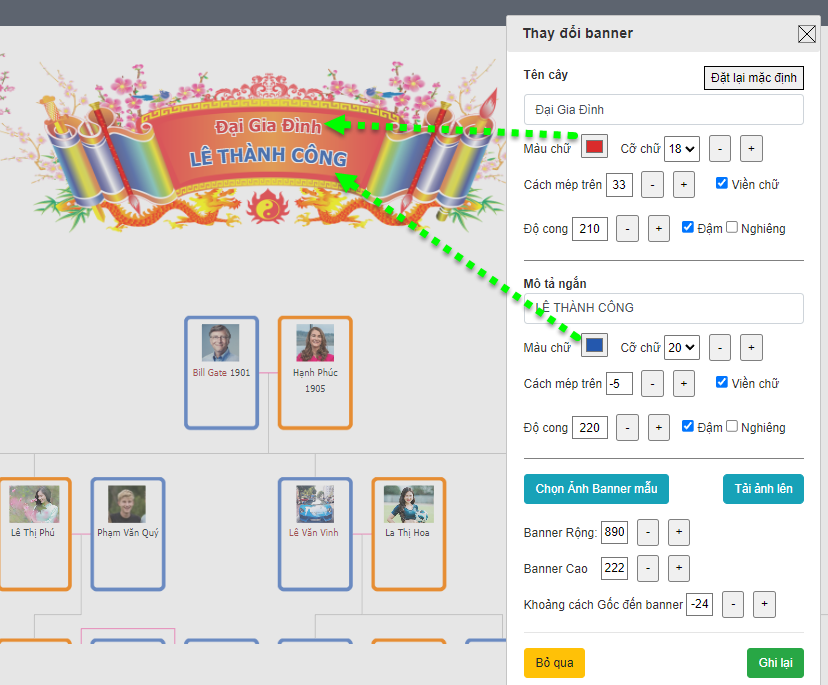This screenshot has width=828, height=685.
Task: Increase Khoảng cách Gốc đến banner value
Action: pos(763,604)
